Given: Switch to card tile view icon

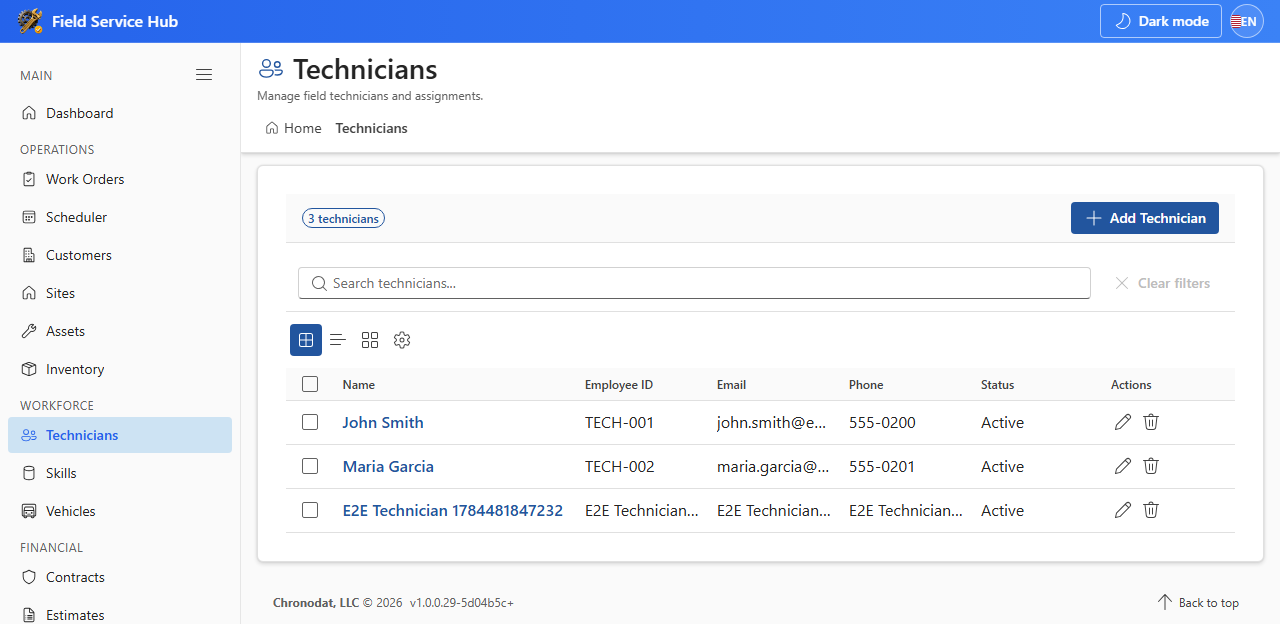Looking at the screenshot, I should tap(370, 340).
